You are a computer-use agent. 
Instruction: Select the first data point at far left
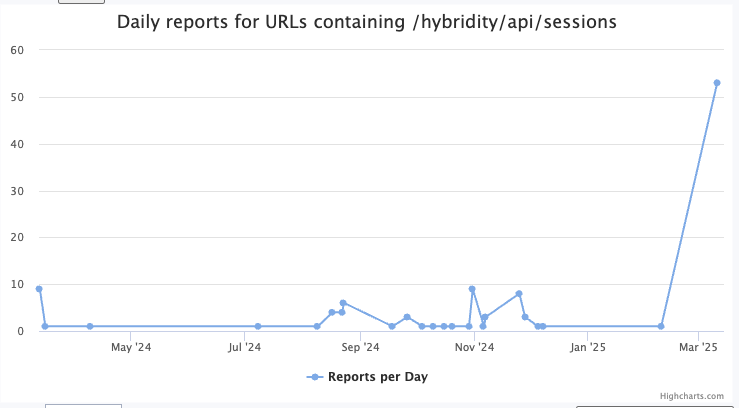39,289
